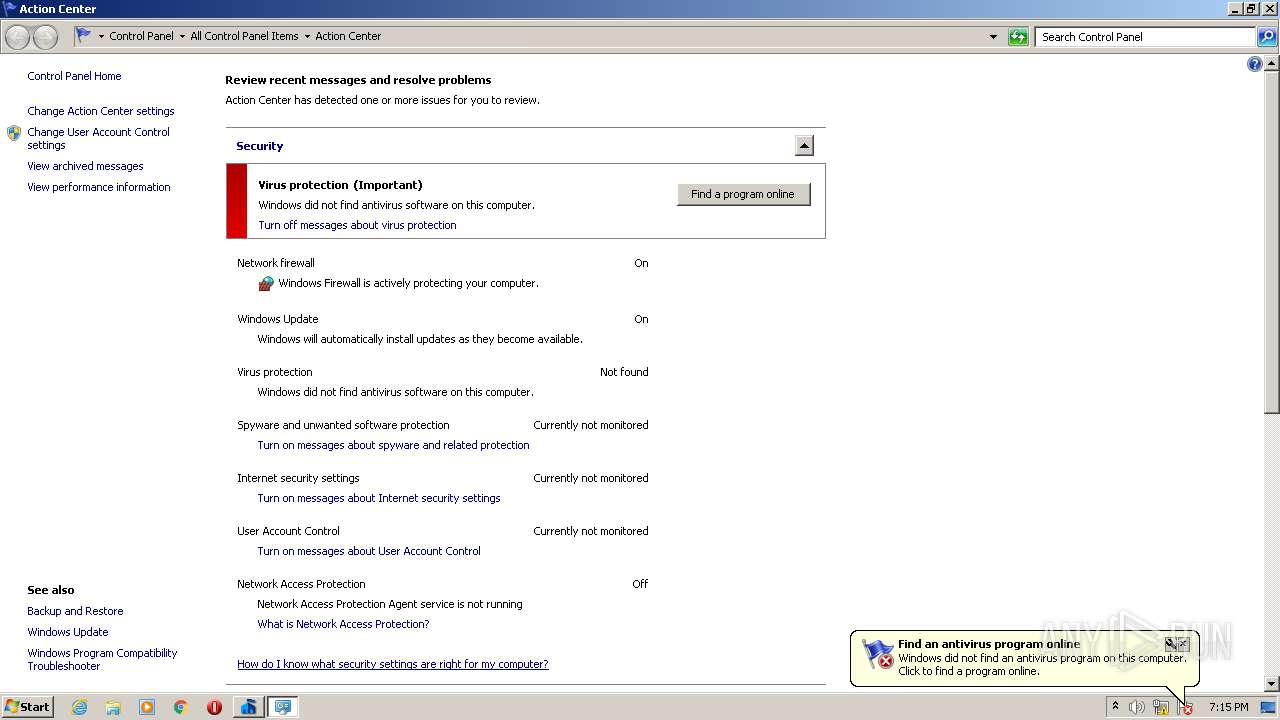Turn on messages about User Account Control
This screenshot has height=720, width=1280.
pos(369,551)
